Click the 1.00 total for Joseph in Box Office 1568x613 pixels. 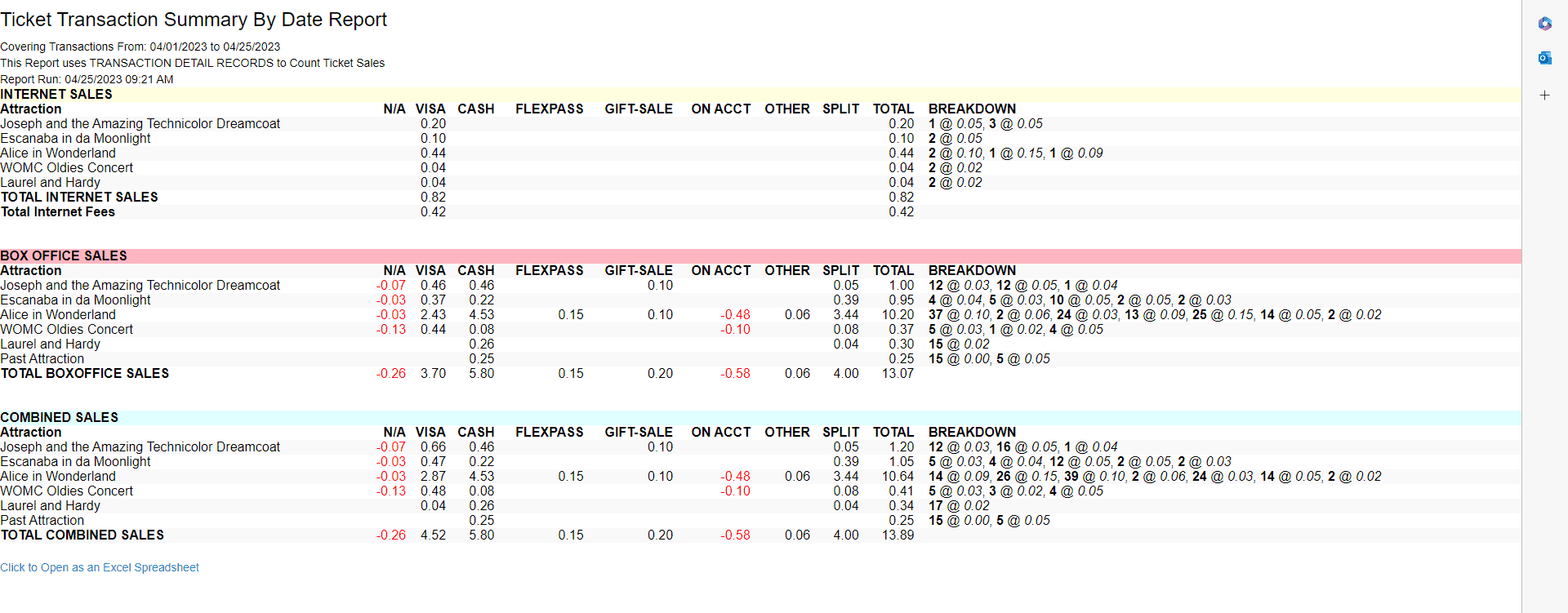coord(902,286)
